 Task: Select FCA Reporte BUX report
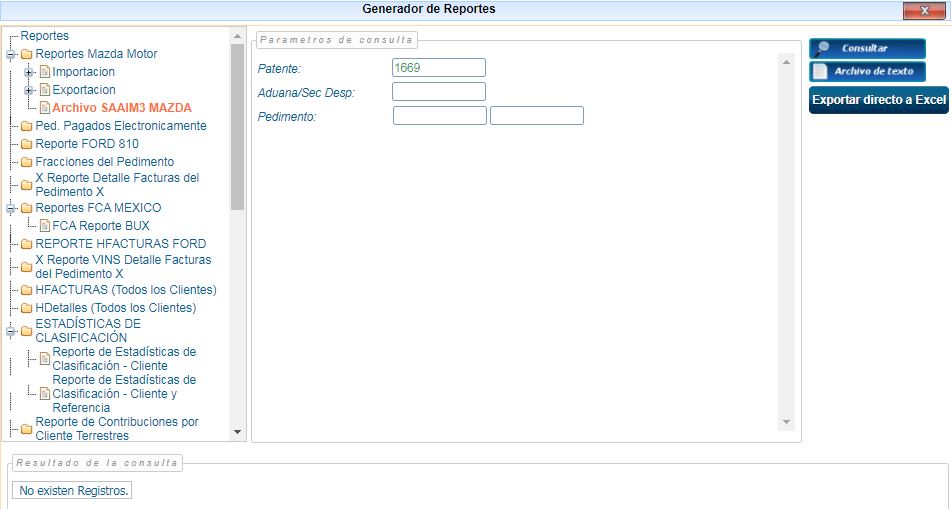point(101,226)
